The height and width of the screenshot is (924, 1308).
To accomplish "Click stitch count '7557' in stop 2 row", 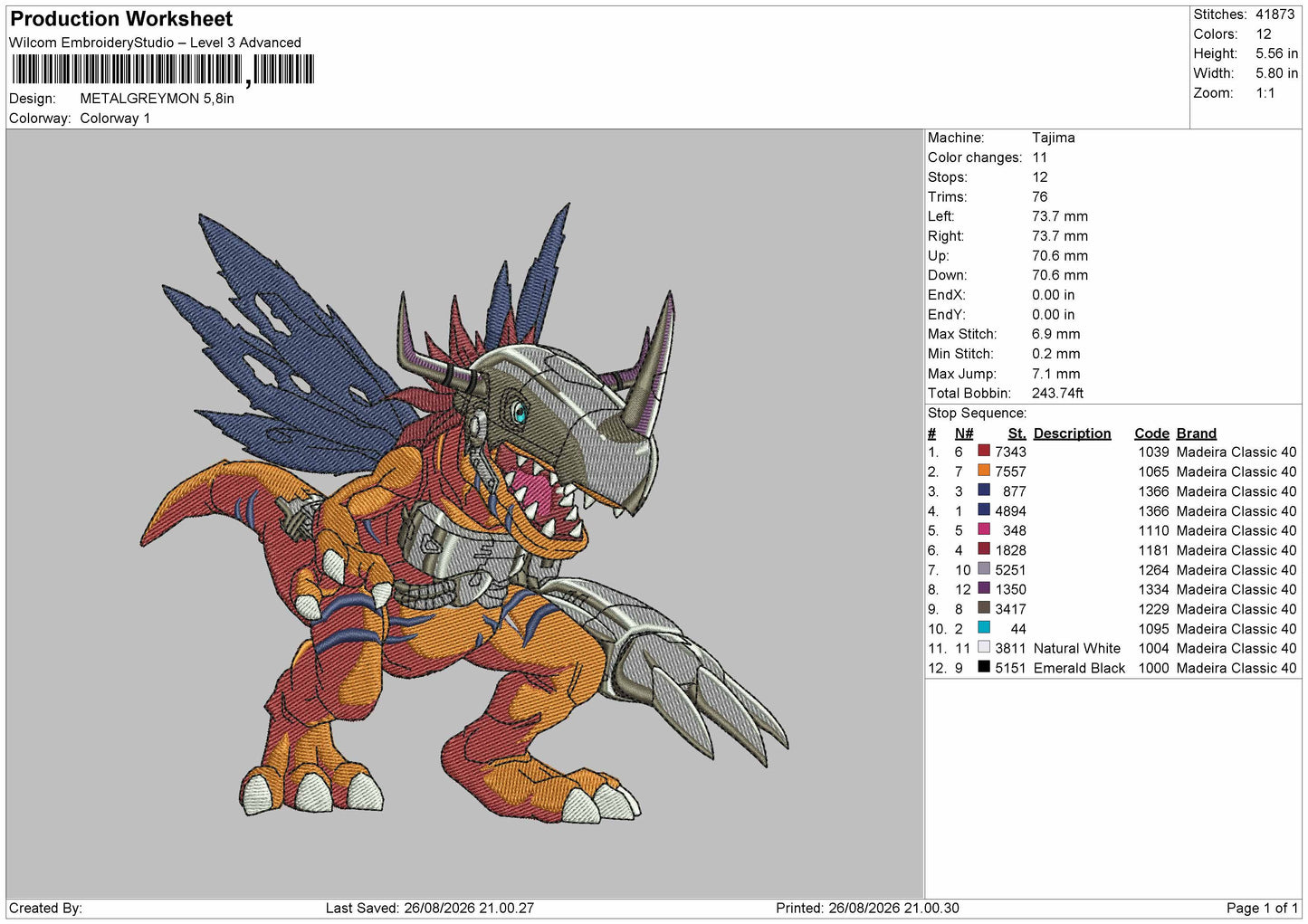I will click(1011, 472).
